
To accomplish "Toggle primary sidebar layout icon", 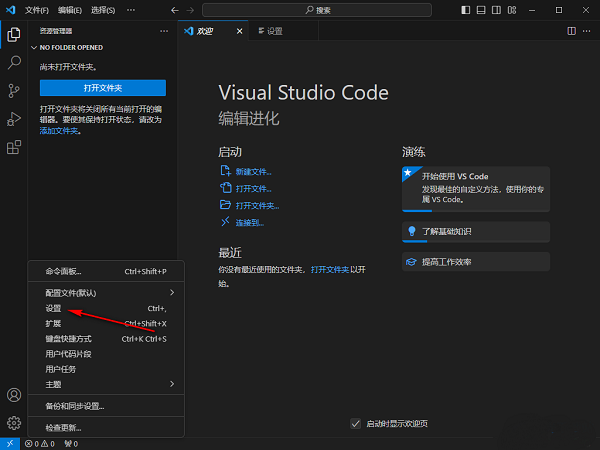I will pos(468,9).
